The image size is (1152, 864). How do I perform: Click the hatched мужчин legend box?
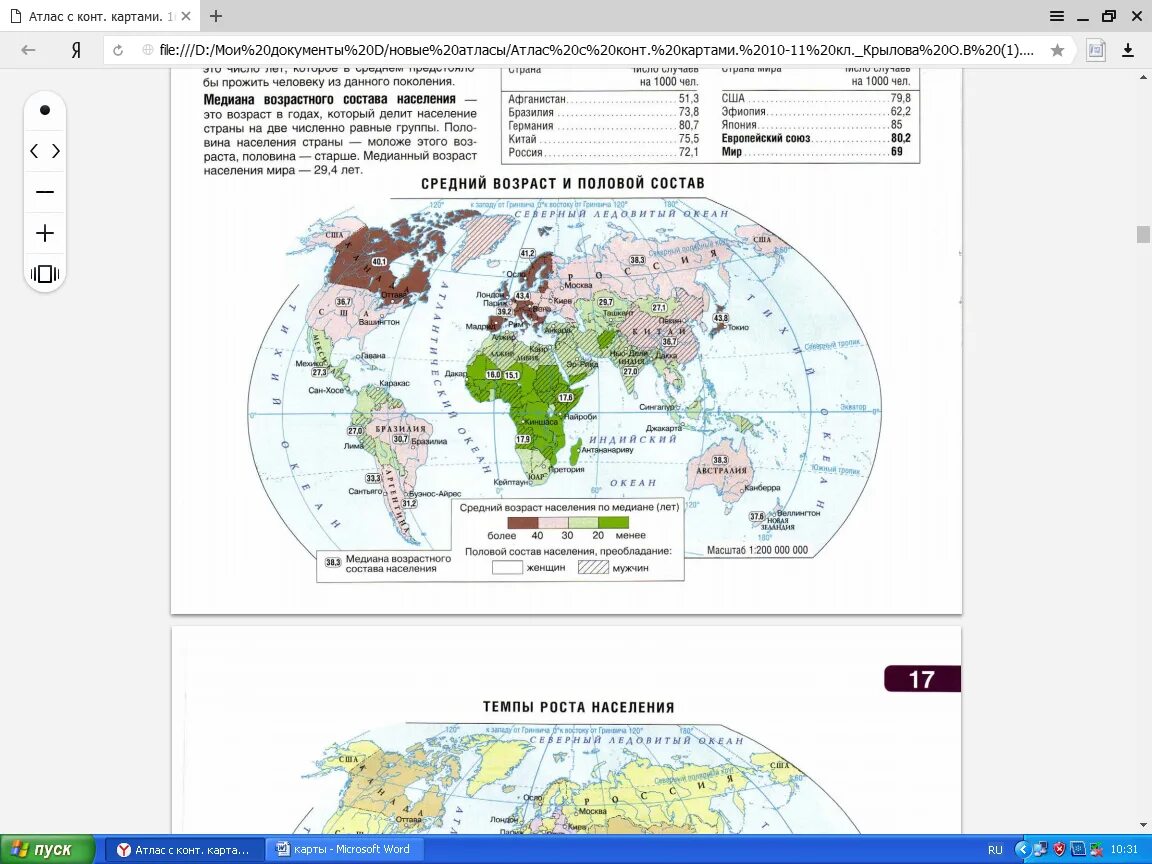click(594, 567)
